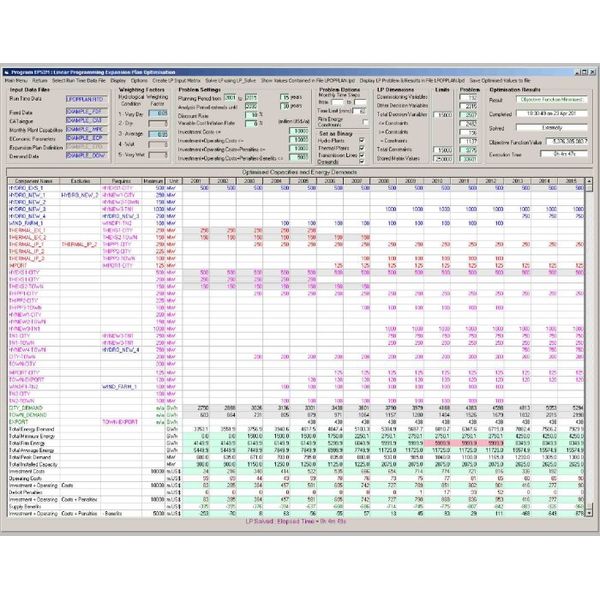Select the Total Installed Capacity row label

(33, 464)
